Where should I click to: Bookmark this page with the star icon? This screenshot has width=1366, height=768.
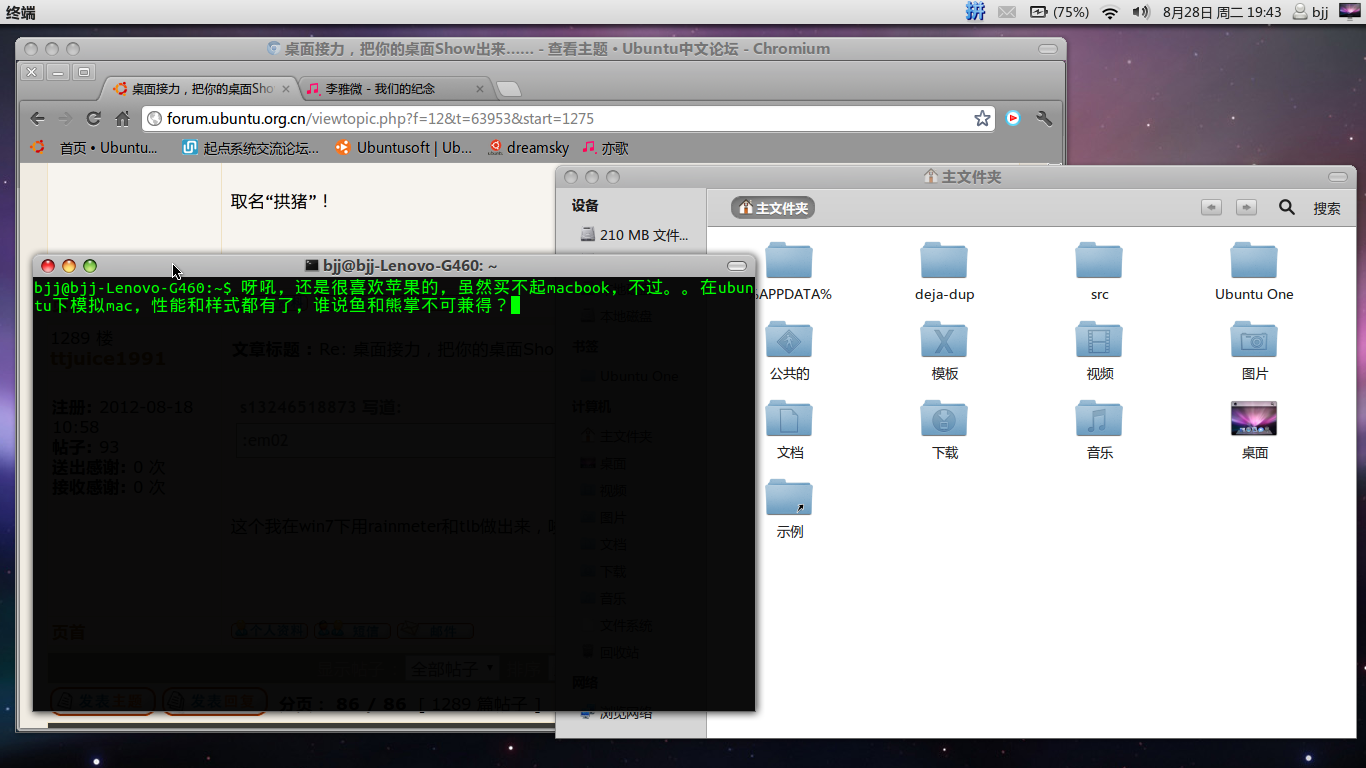pyautogui.click(x=982, y=118)
